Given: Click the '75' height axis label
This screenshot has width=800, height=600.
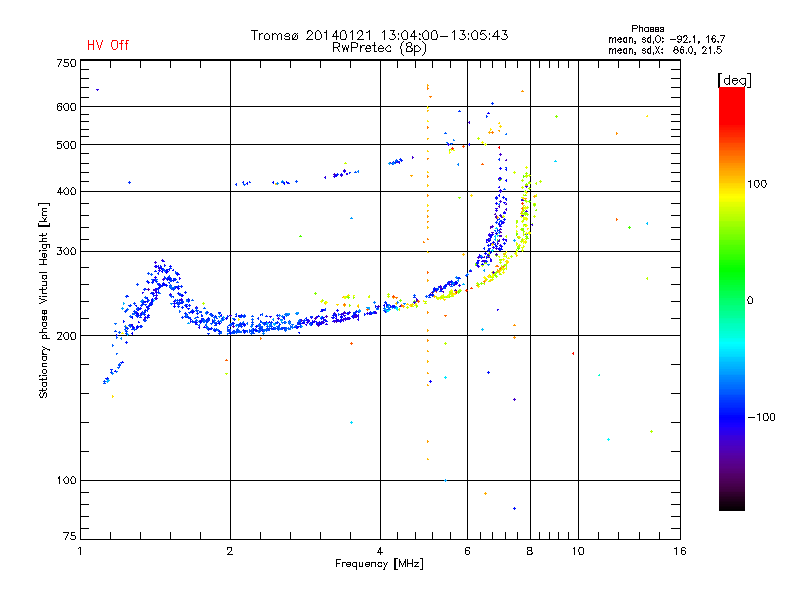Looking at the screenshot, I should pyautogui.click(x=70, y=536).
